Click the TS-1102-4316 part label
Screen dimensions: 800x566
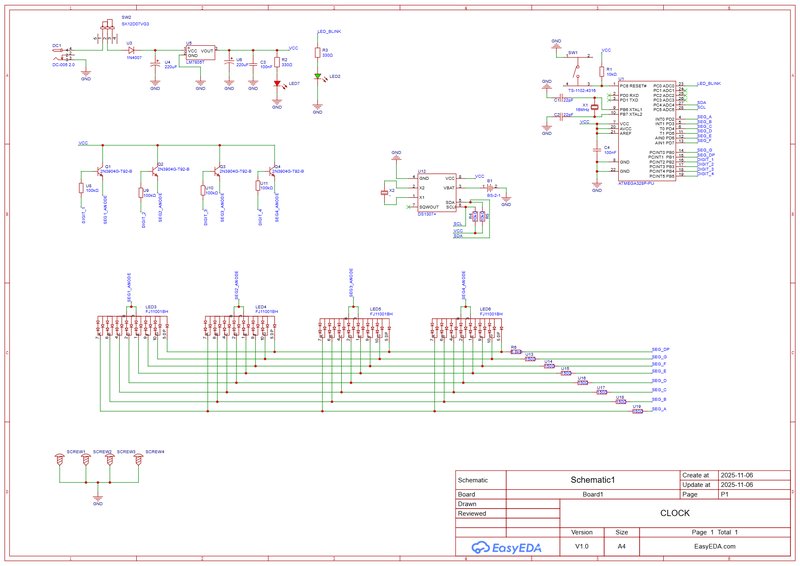(582, 90)
